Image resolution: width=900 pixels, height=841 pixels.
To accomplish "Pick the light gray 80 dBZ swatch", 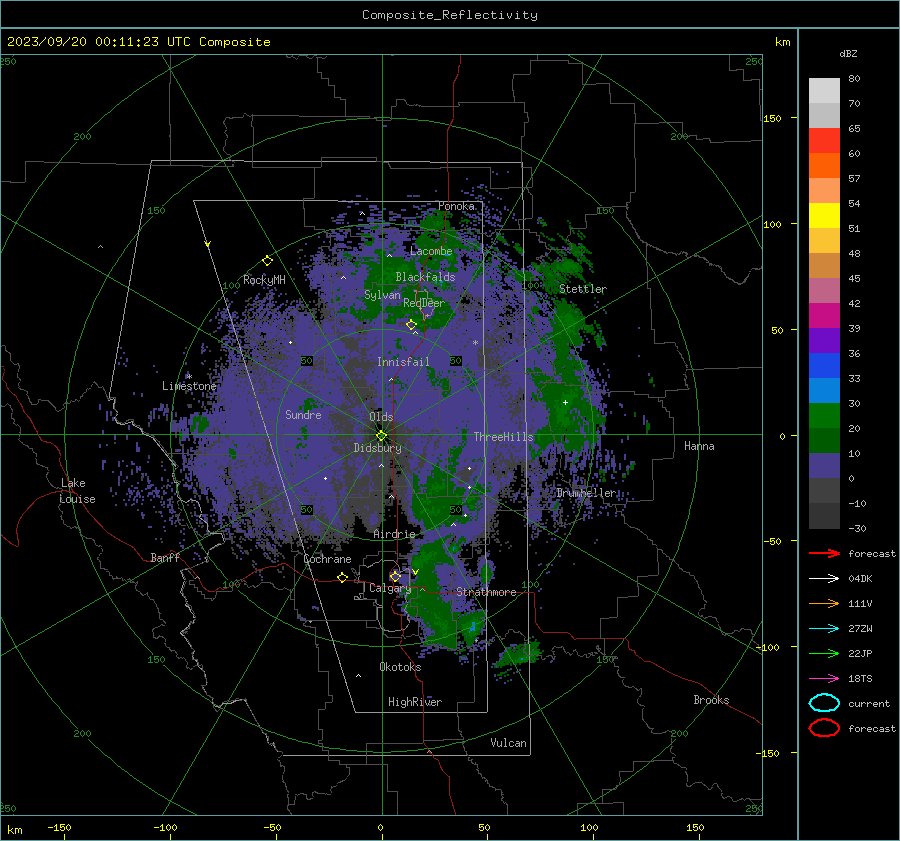I will point(824,90).
